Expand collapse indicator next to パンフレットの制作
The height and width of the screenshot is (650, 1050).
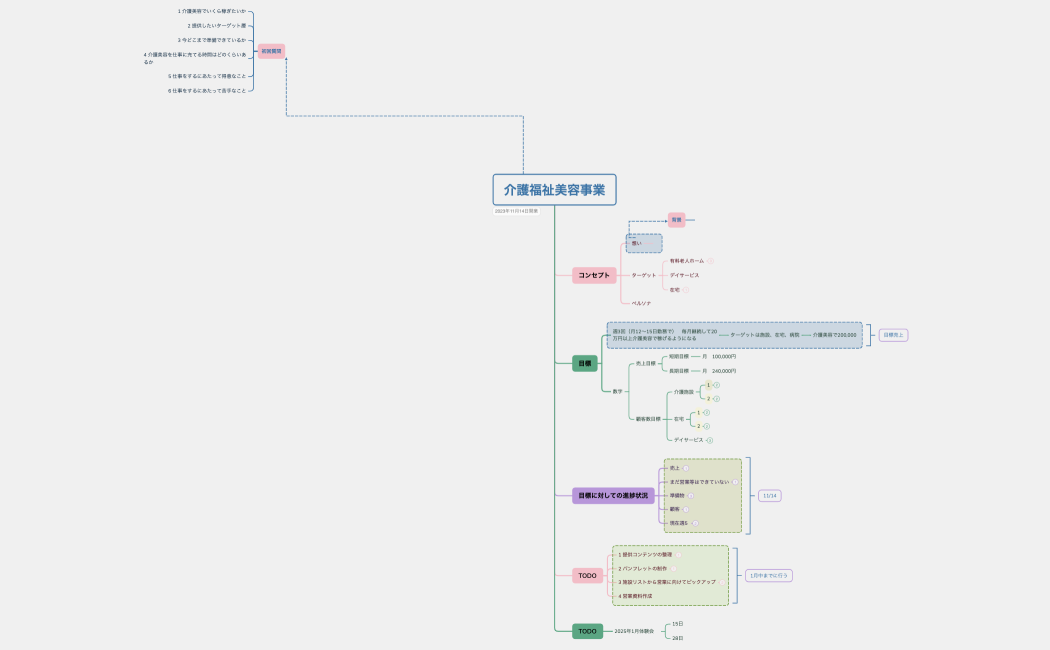tap(674, 568)
